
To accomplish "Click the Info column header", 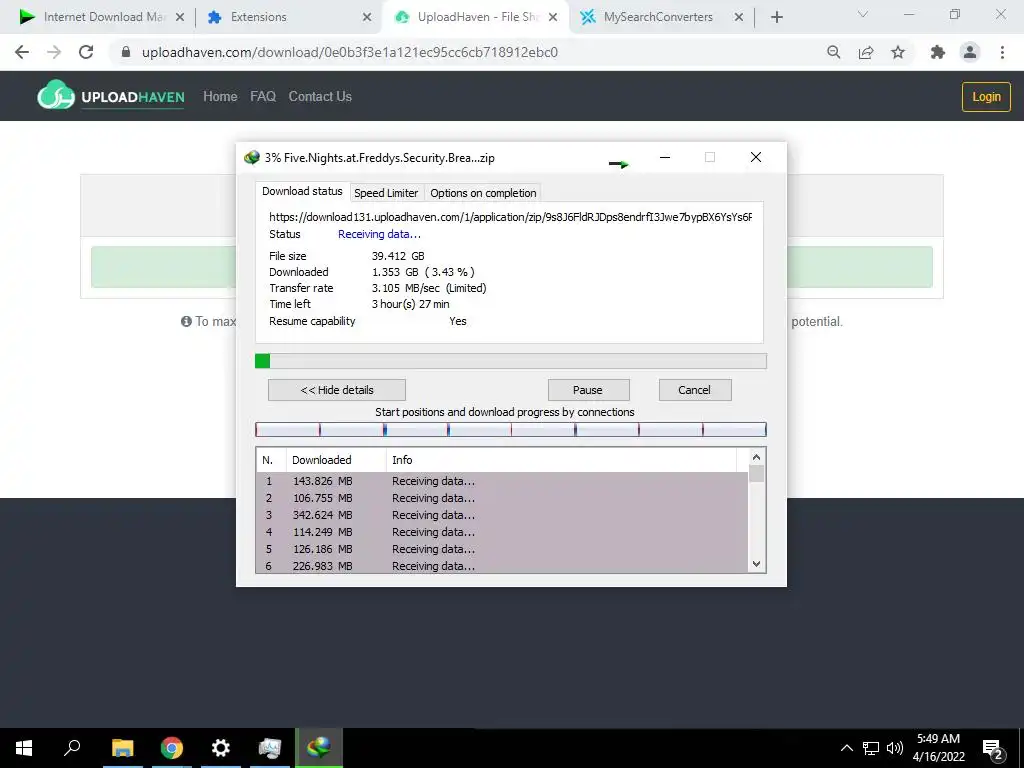I will (x=561, y=460).
